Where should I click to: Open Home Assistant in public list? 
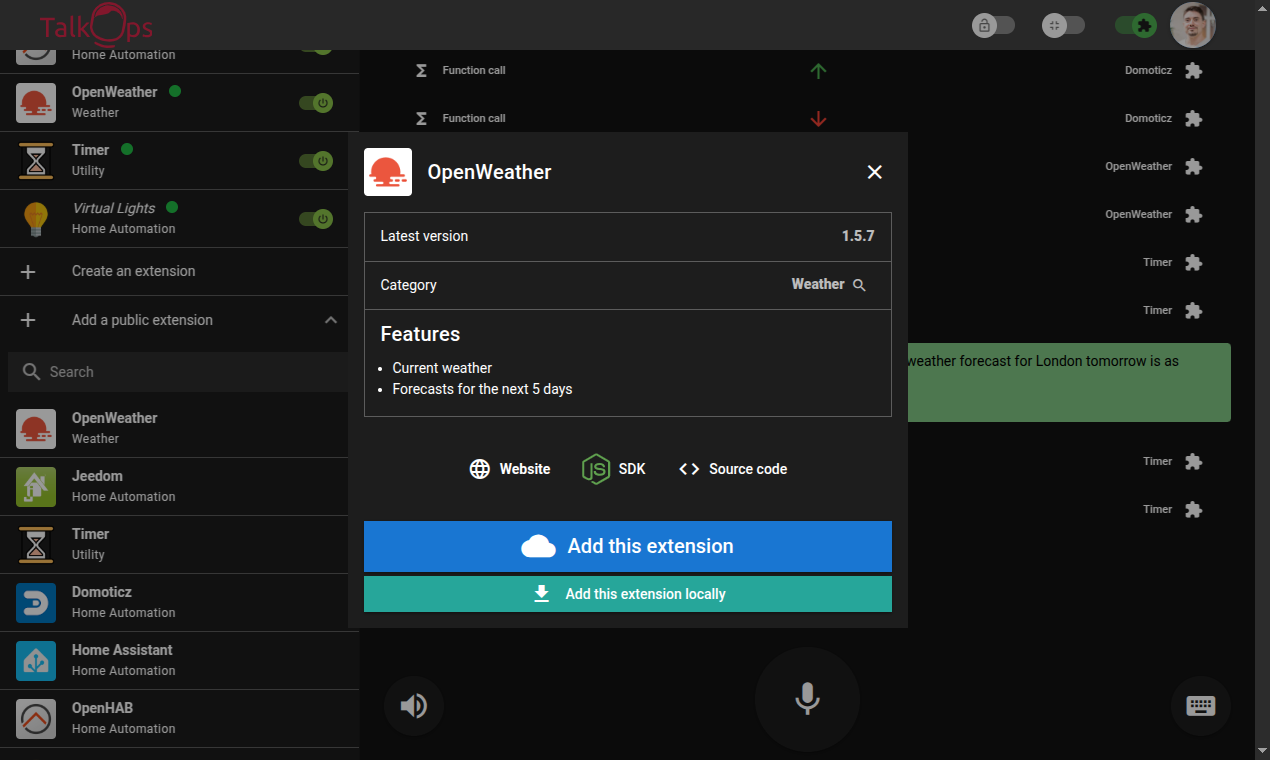pyautogui.click(x=179, y=660)
